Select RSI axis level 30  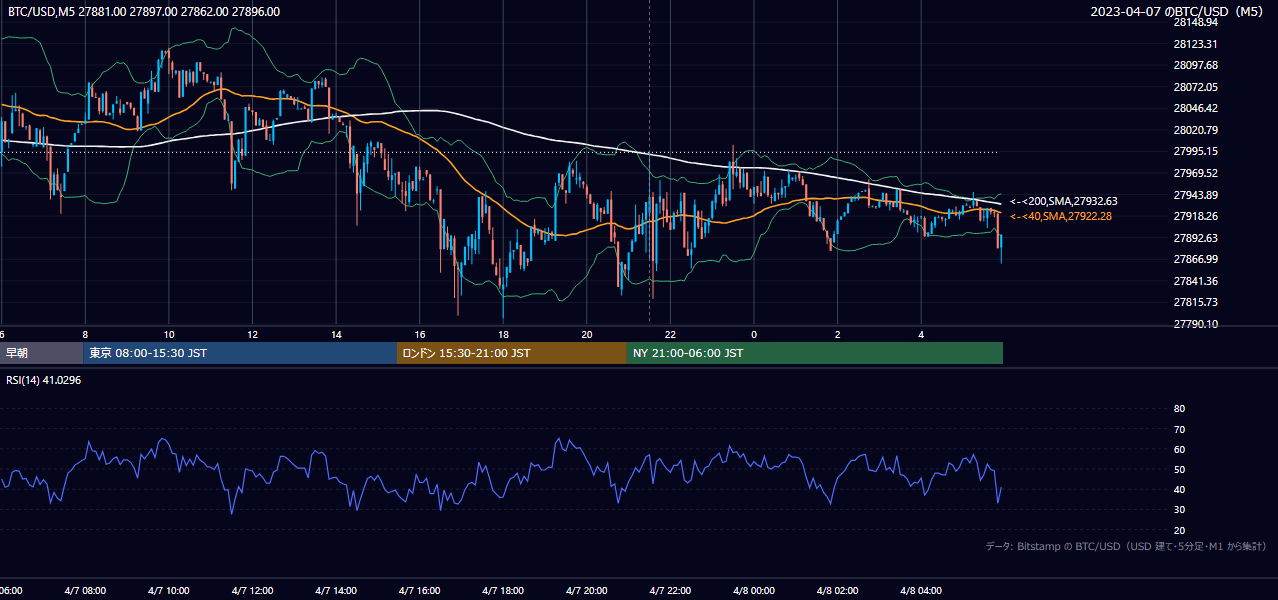pyautogui.click(x=1179, y=510)
